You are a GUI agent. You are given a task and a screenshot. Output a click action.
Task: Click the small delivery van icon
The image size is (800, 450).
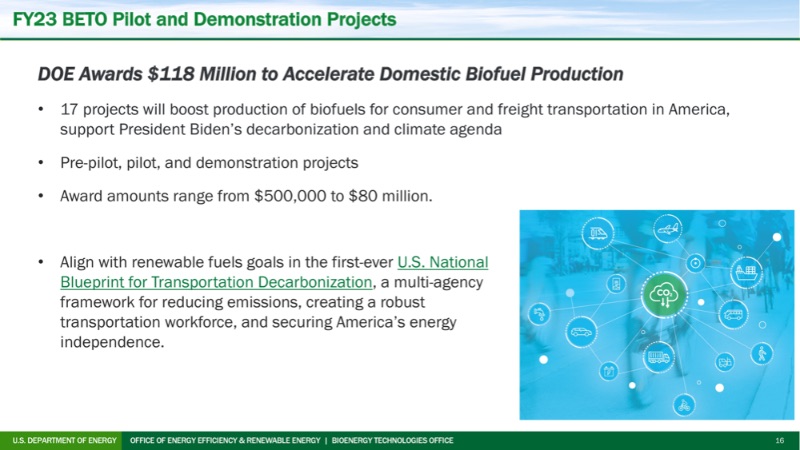point(726,361)
